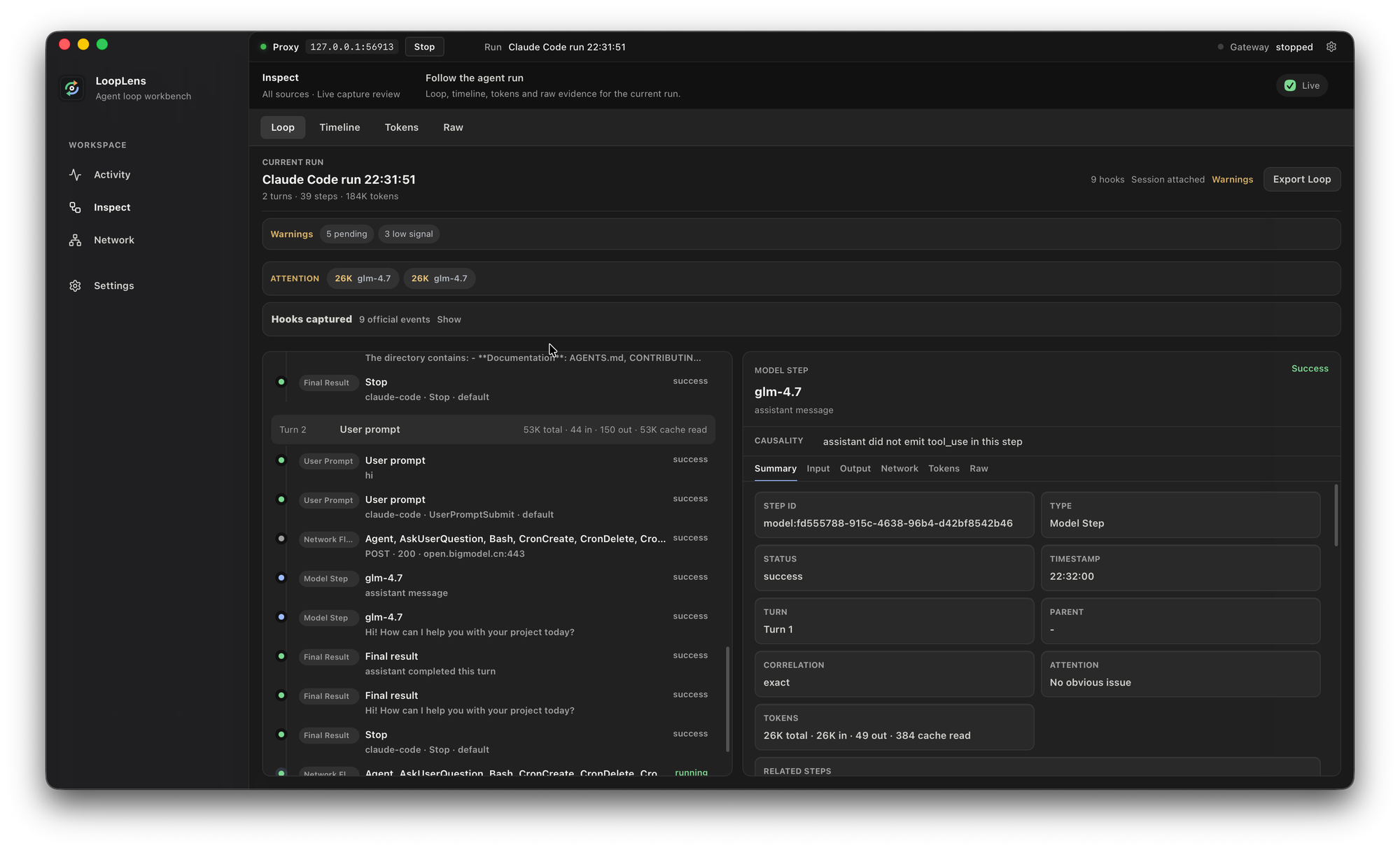The image size is (1400, 850).
Task: Select the Stop step below Turn 2
Action: point(493,742)
